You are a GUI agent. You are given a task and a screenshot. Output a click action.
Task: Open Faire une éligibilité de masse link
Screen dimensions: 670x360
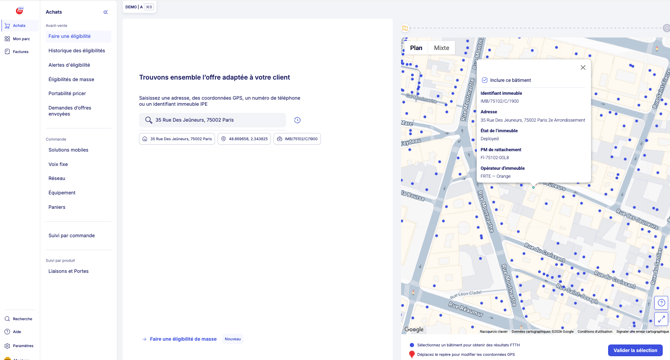tap(183, 339)
